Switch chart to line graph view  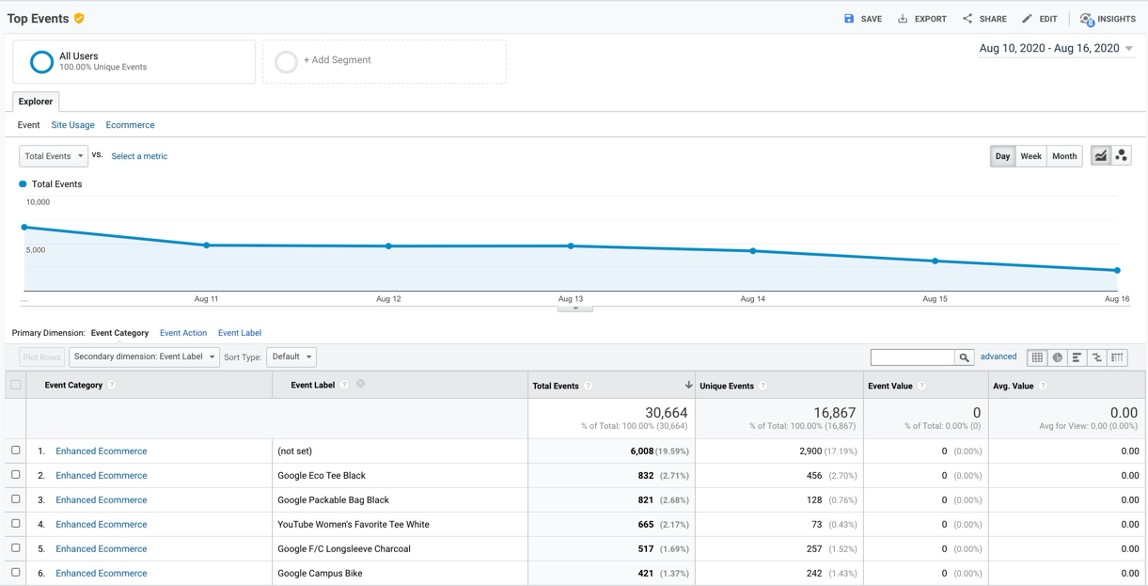tap(1100, 155)
